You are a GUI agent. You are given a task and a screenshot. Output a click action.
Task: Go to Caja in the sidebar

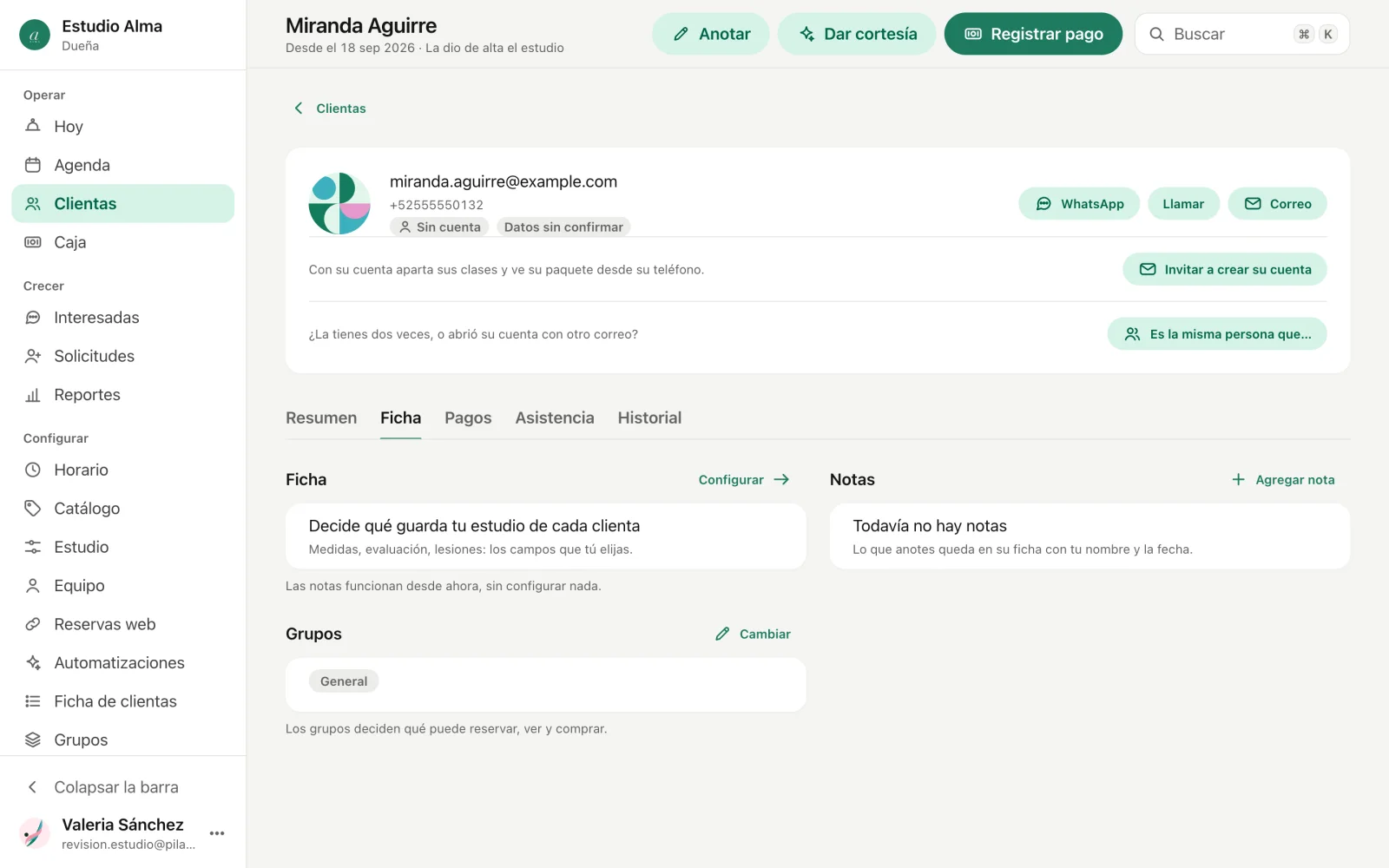[122, 242]
